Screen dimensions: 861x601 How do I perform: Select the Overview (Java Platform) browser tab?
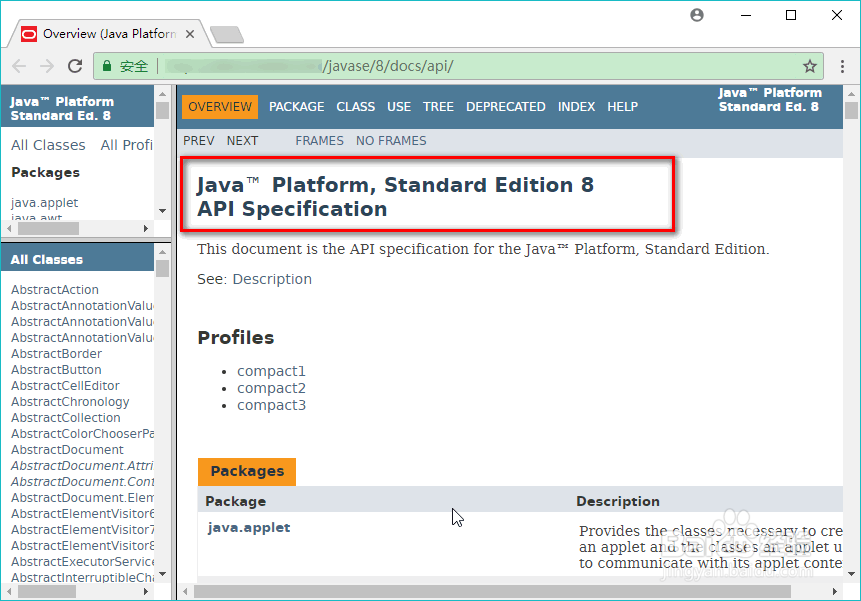coord(108,34)
